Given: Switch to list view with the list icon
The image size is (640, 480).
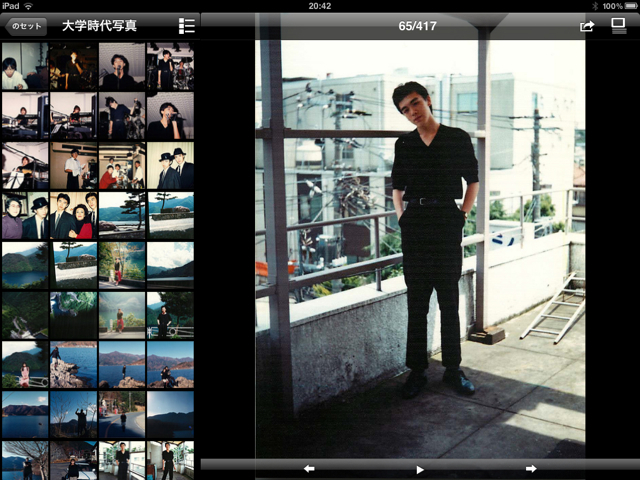Looking at the screenshot, I should 187,26.
